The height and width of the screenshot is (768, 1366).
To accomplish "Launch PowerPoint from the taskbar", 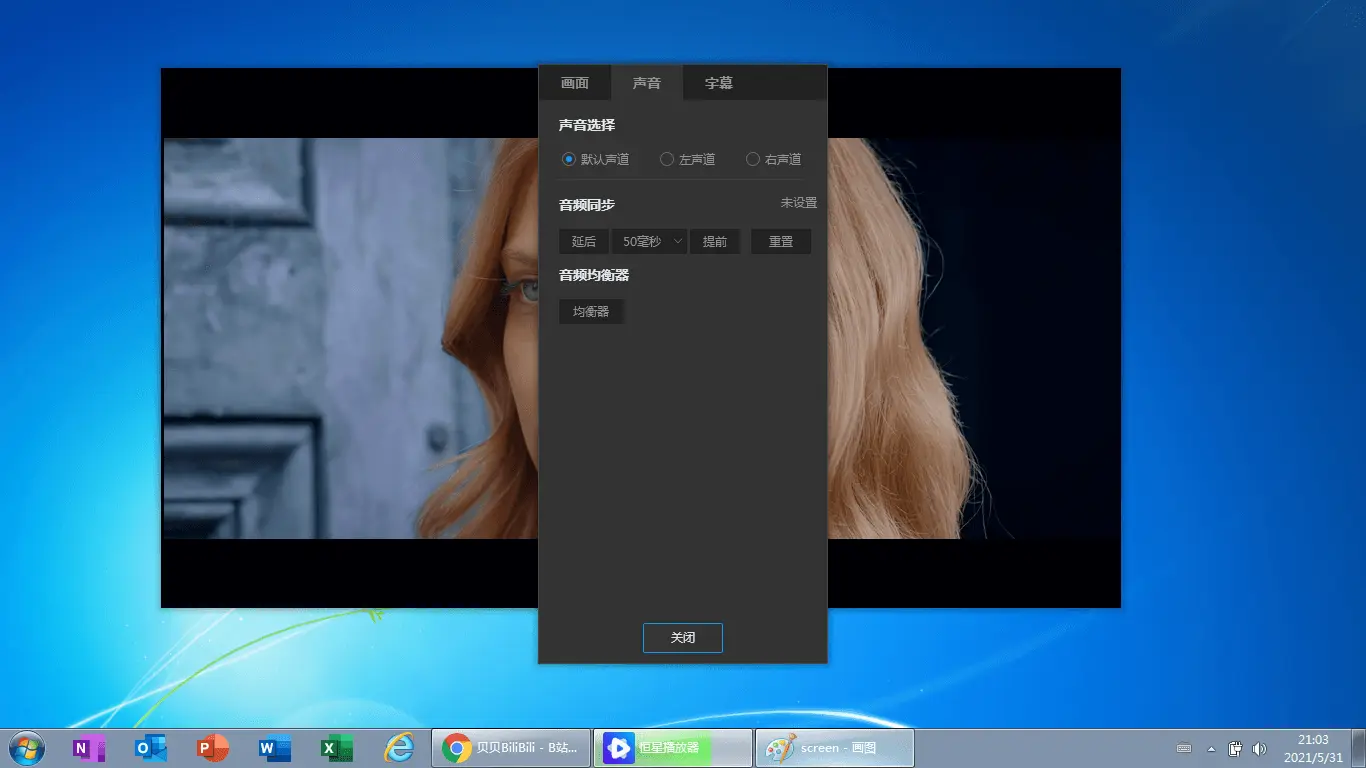I will point(213,748).
